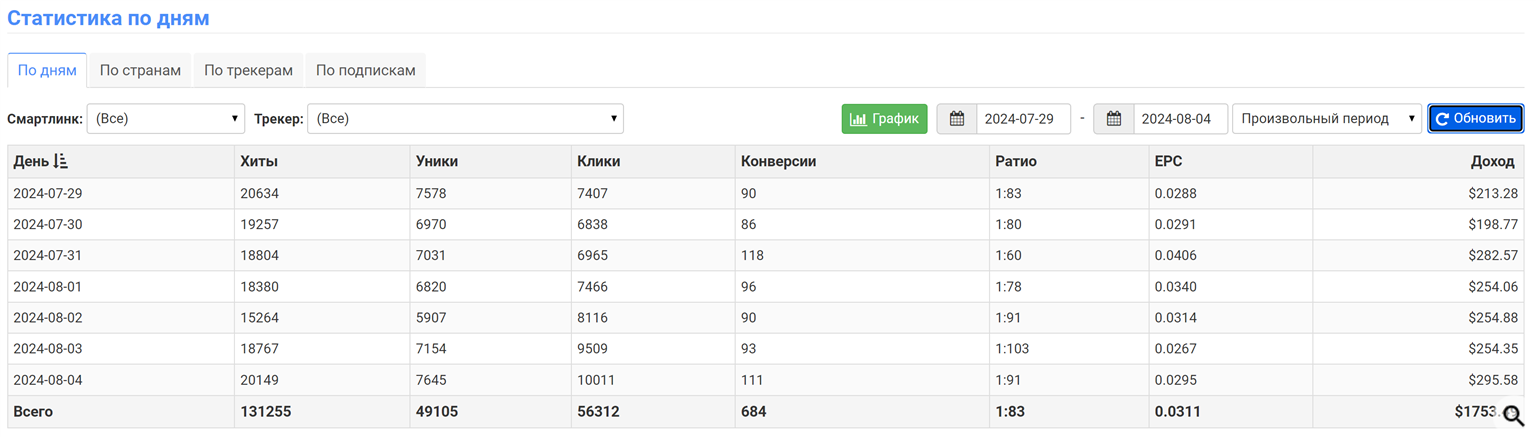Screen dimensions: 1536x437
Task: Click the Конверсии column header
Action: tap(778, 161)
